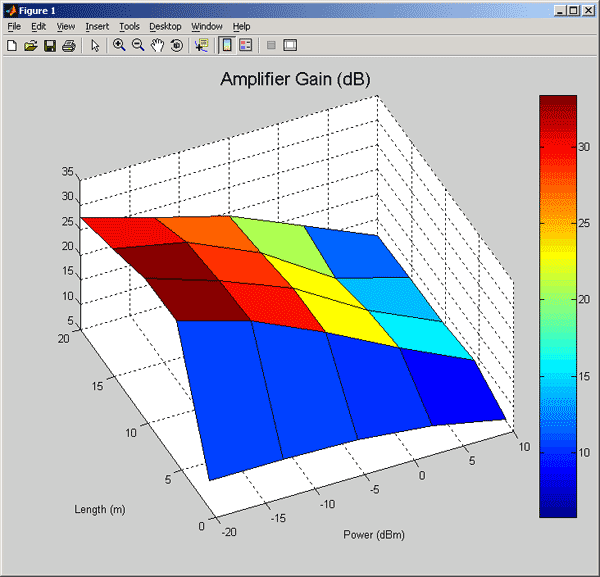Click the Open File folder icon
The width and height of the screenshot is (600, 577).
click(x=30, y=46)
